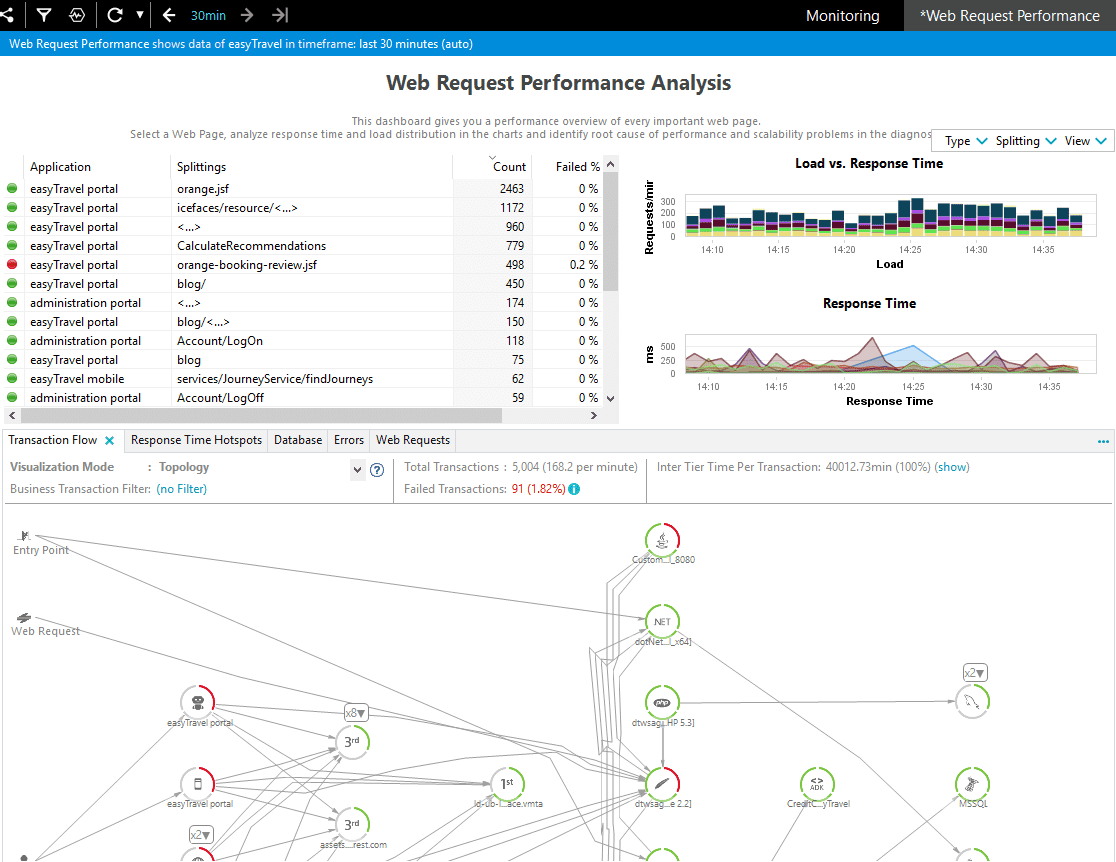Select the Apache feather dtwsag 2.2 node

(663, 784)
